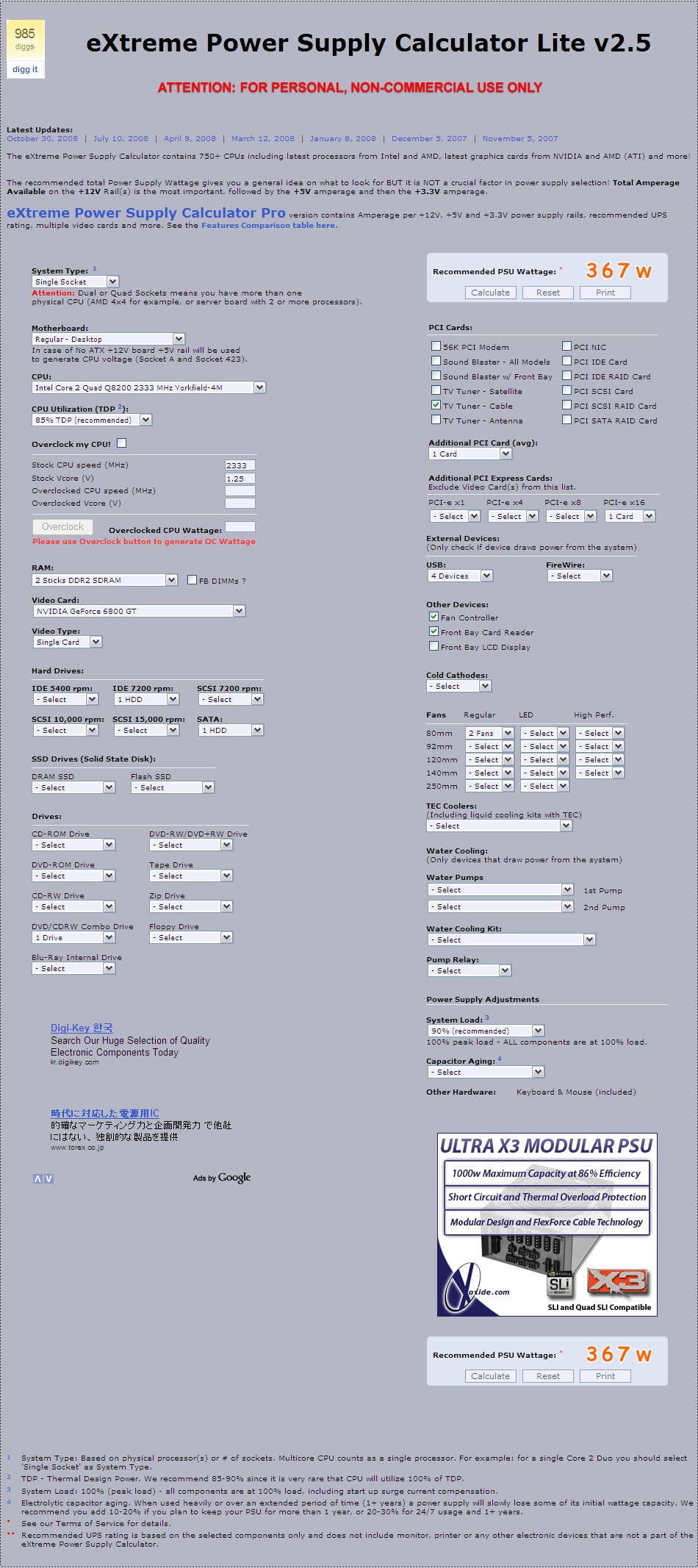Open the CPU selection dropdown
698x1568 pixels.
click(148, 387)
